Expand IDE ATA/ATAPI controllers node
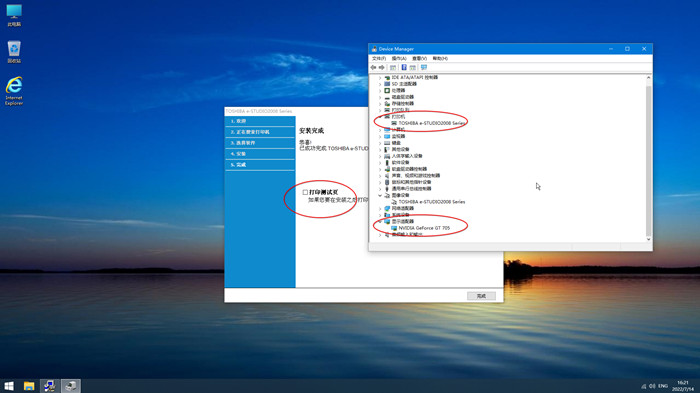 tap(380, 78)
